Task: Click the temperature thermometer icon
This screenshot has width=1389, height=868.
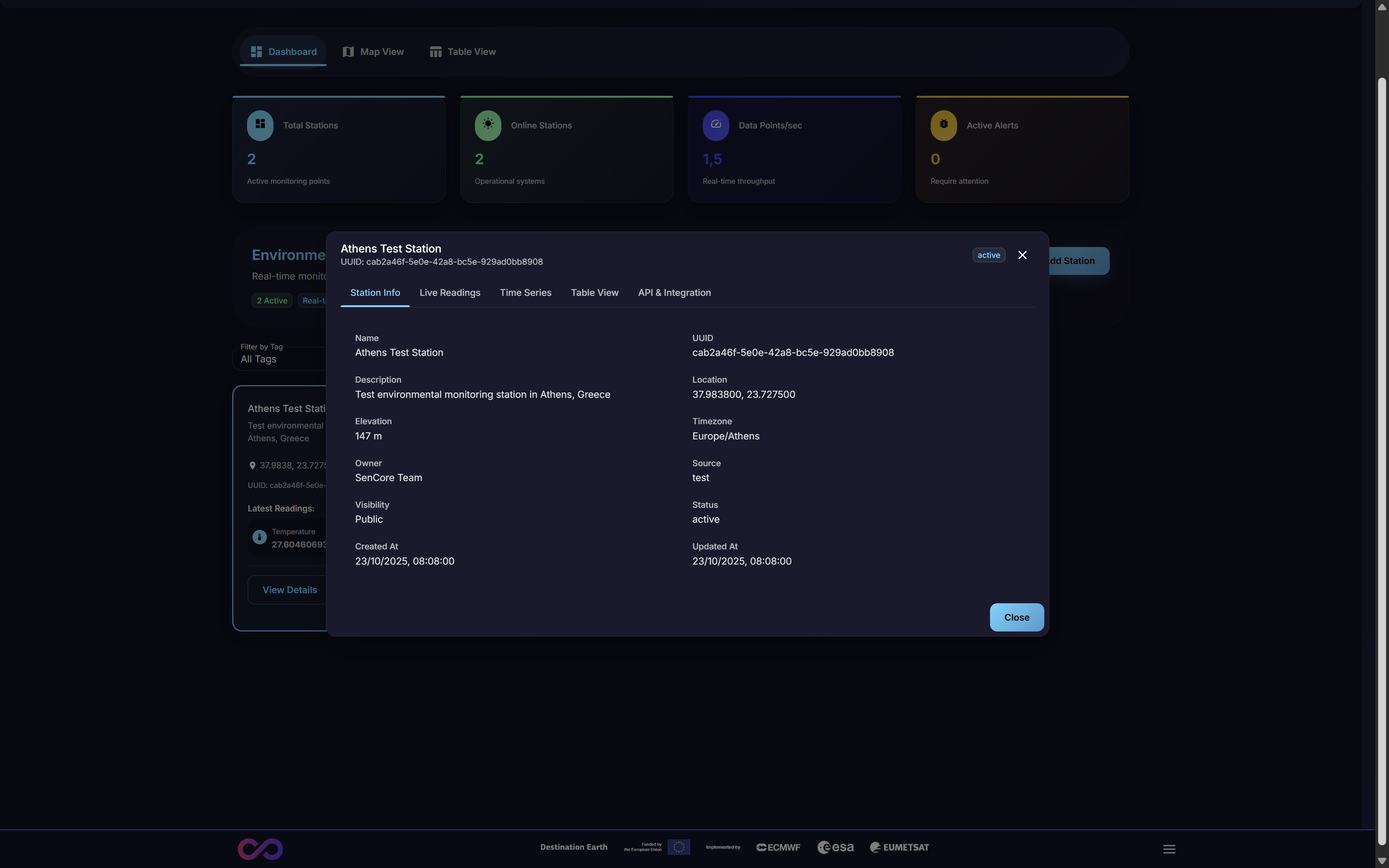Action: pyautogui.click(x=259, y=537)
